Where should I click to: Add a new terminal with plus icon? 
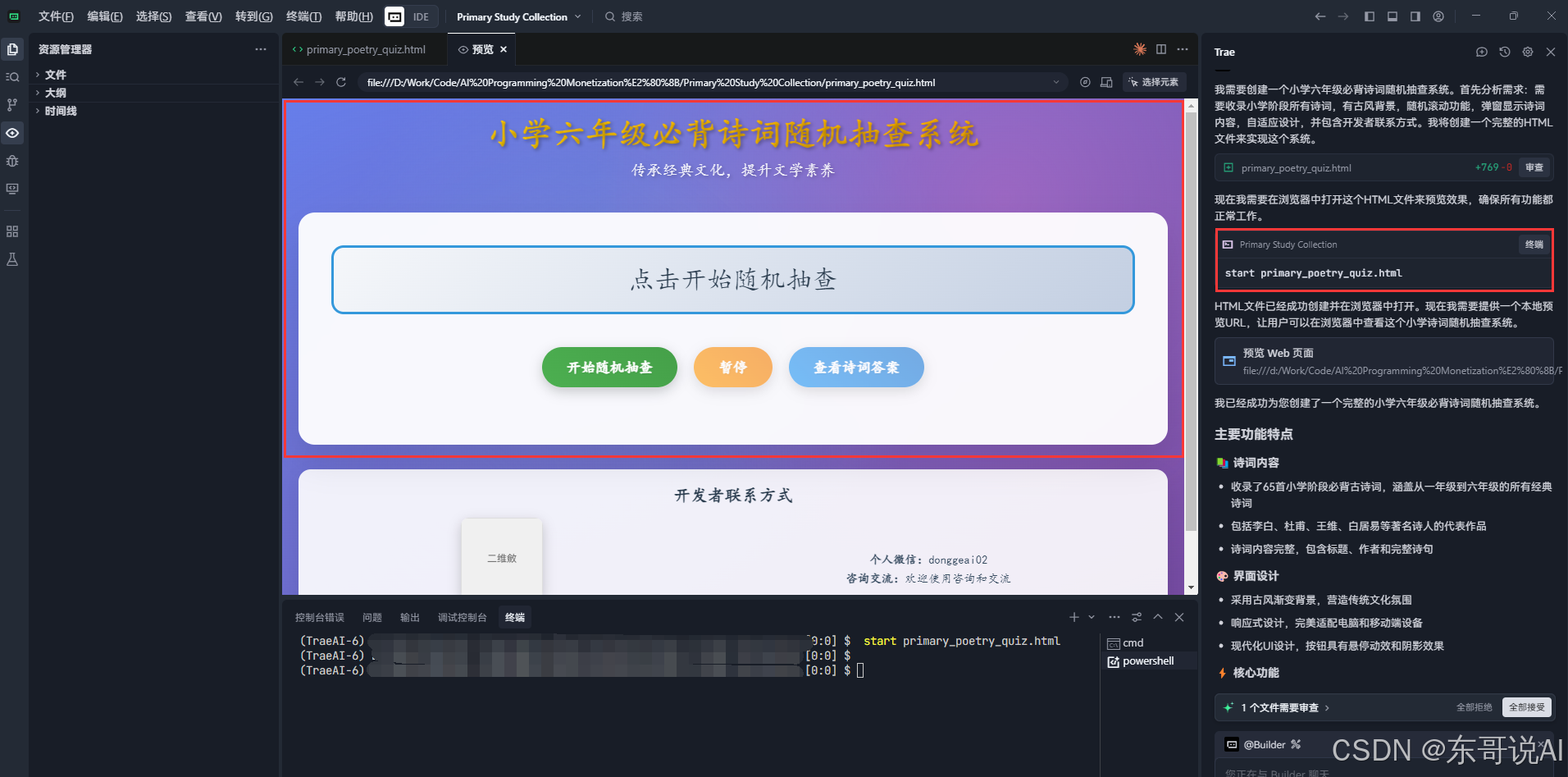click(x=1074, y=617)
